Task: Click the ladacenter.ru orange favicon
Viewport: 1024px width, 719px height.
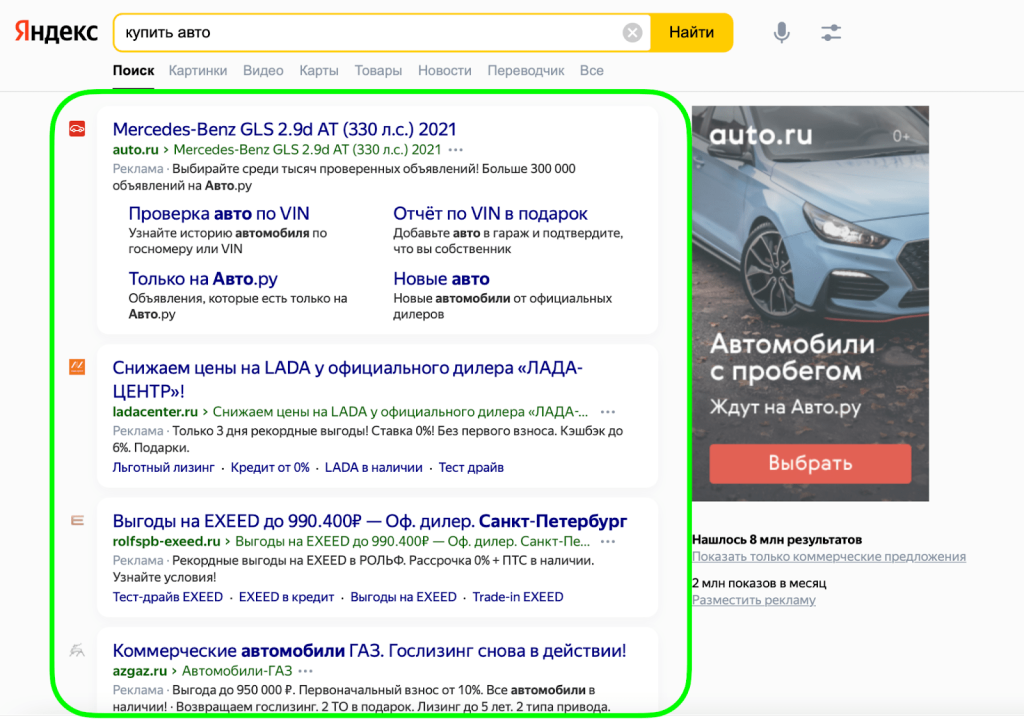Action: (x=77, y=367)
